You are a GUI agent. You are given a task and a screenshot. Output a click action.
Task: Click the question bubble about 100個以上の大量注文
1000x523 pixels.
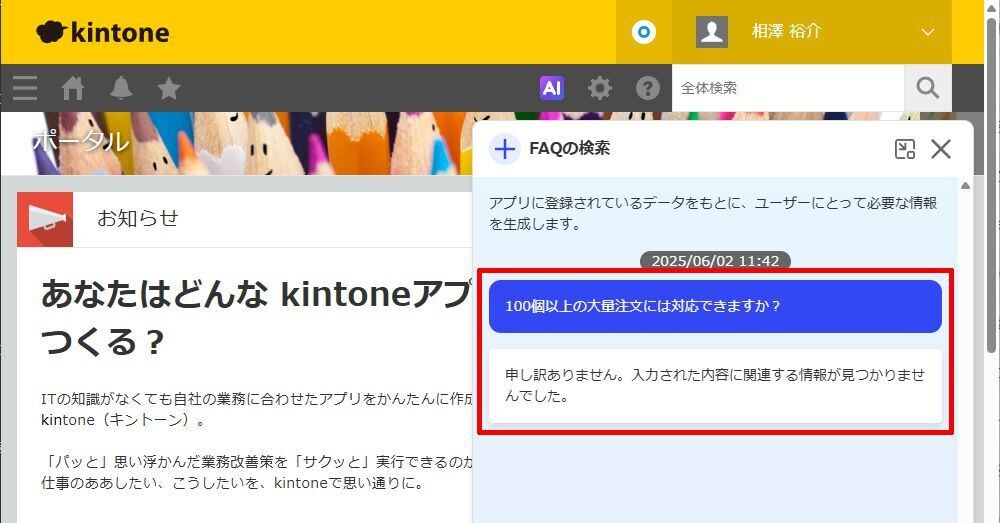[x=715, y=306]
